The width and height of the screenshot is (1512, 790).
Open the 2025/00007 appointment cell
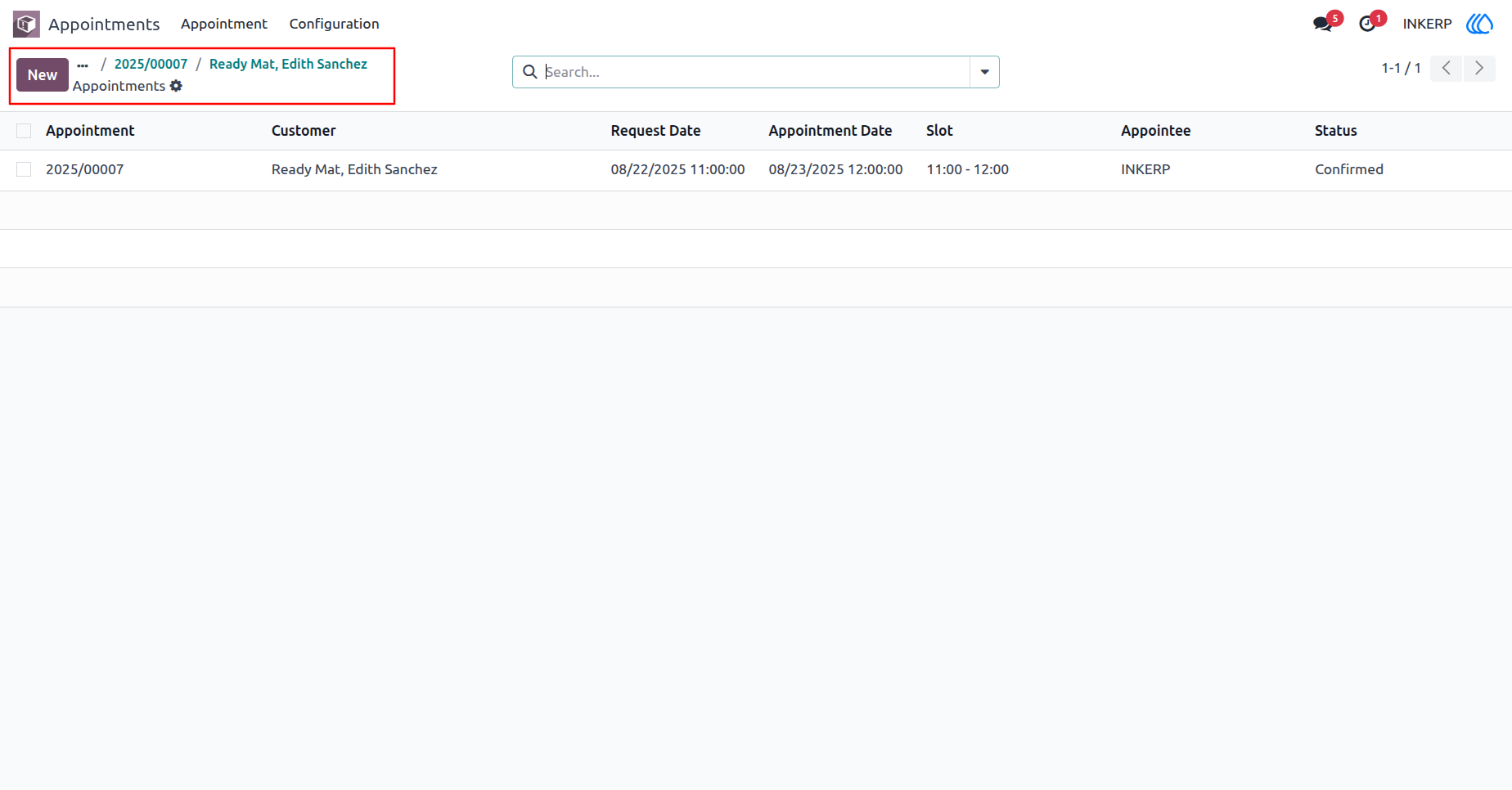[x=84, y=169]
